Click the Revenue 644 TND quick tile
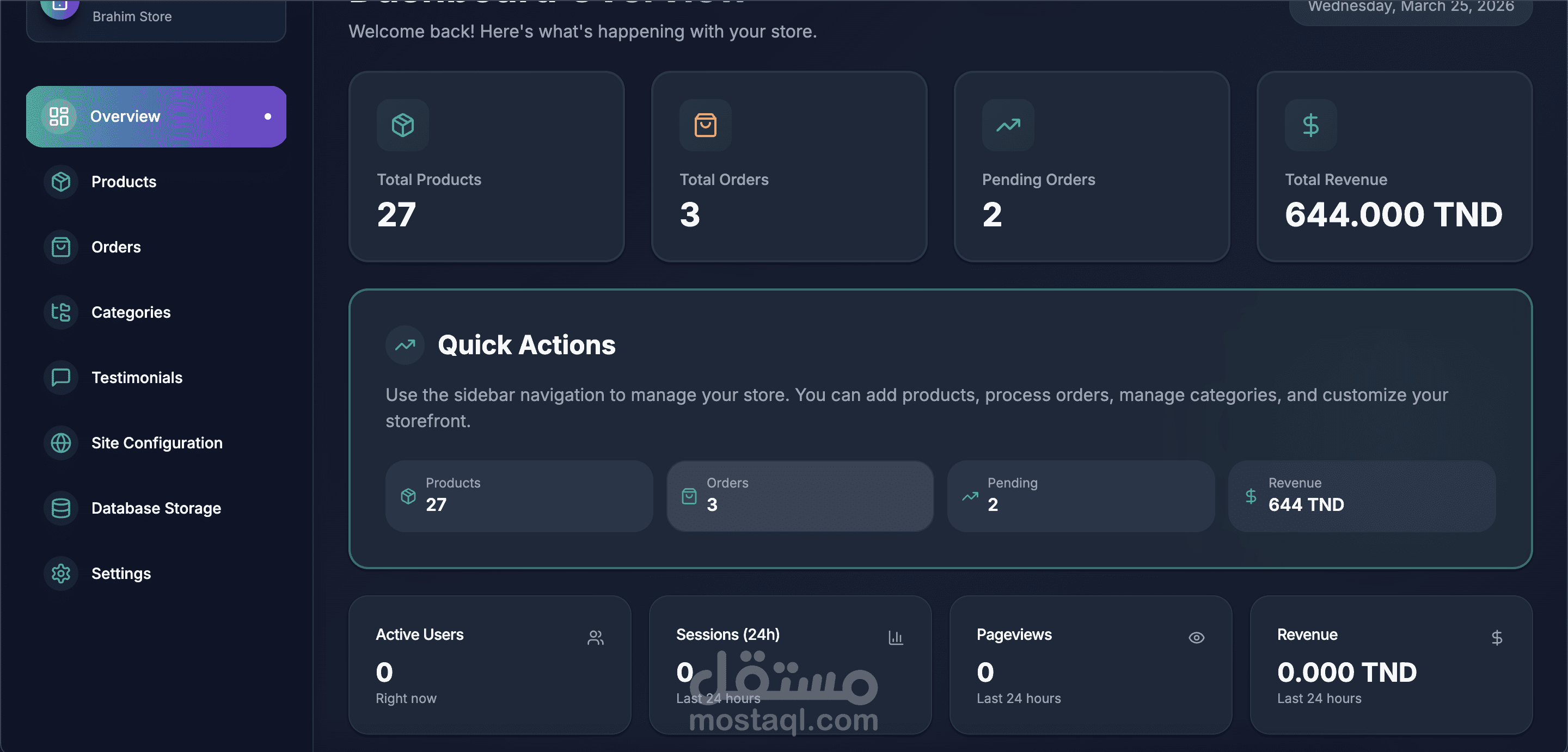 tap(1361, 495)
